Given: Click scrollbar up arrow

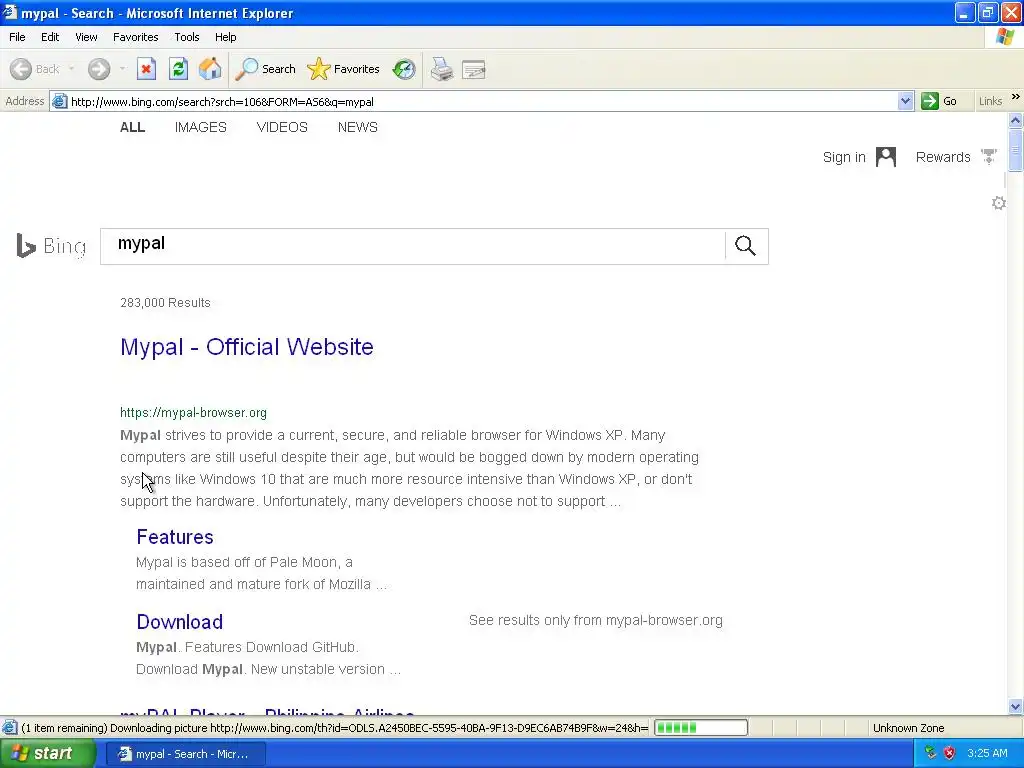Looking at the screenshot, I should (1015, 120).
